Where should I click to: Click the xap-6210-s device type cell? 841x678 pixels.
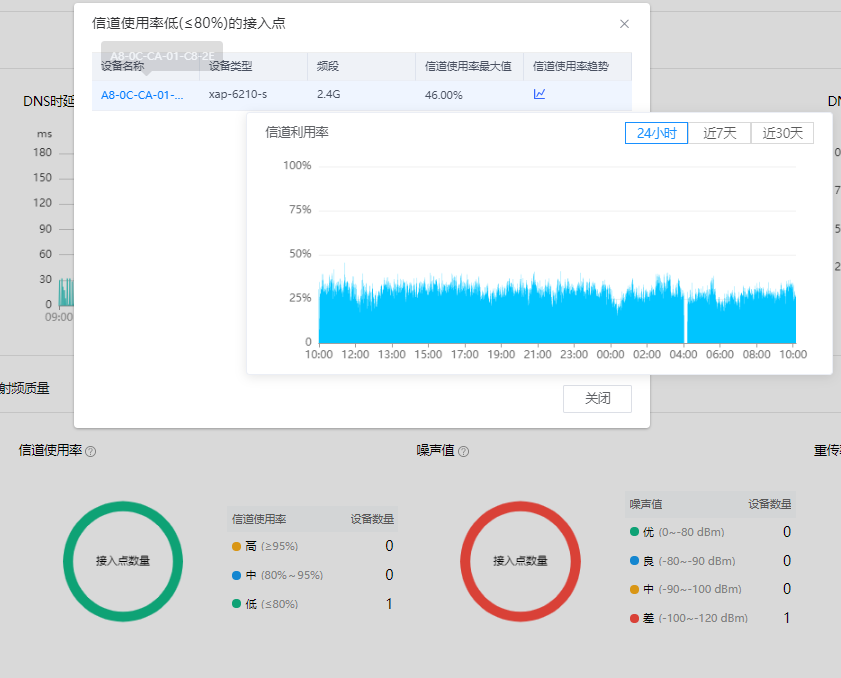(x=237, y=95)
